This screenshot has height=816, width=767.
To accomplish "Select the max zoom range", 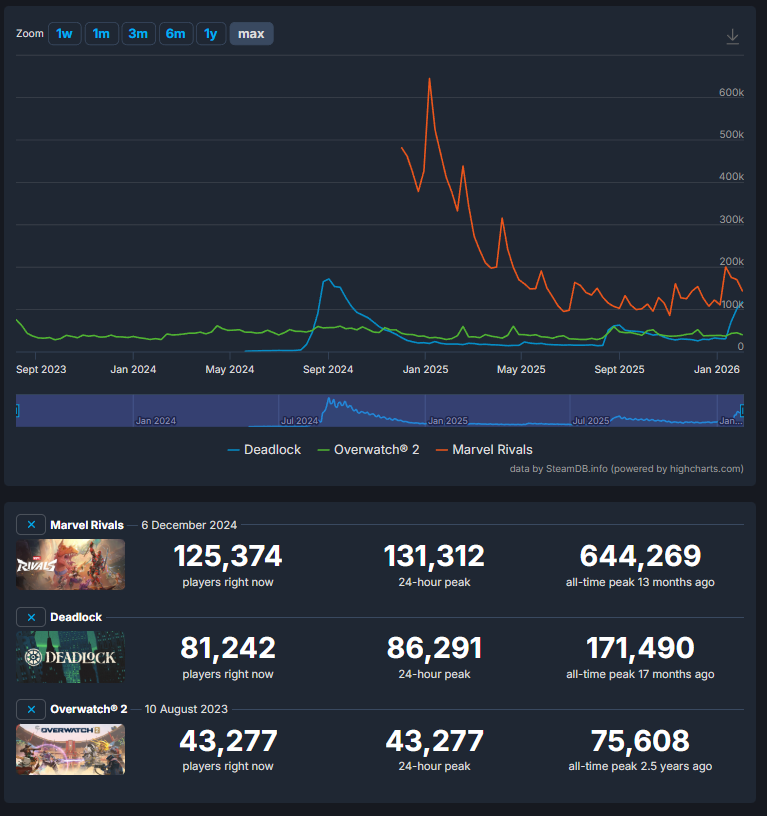I will coord(251,34).
